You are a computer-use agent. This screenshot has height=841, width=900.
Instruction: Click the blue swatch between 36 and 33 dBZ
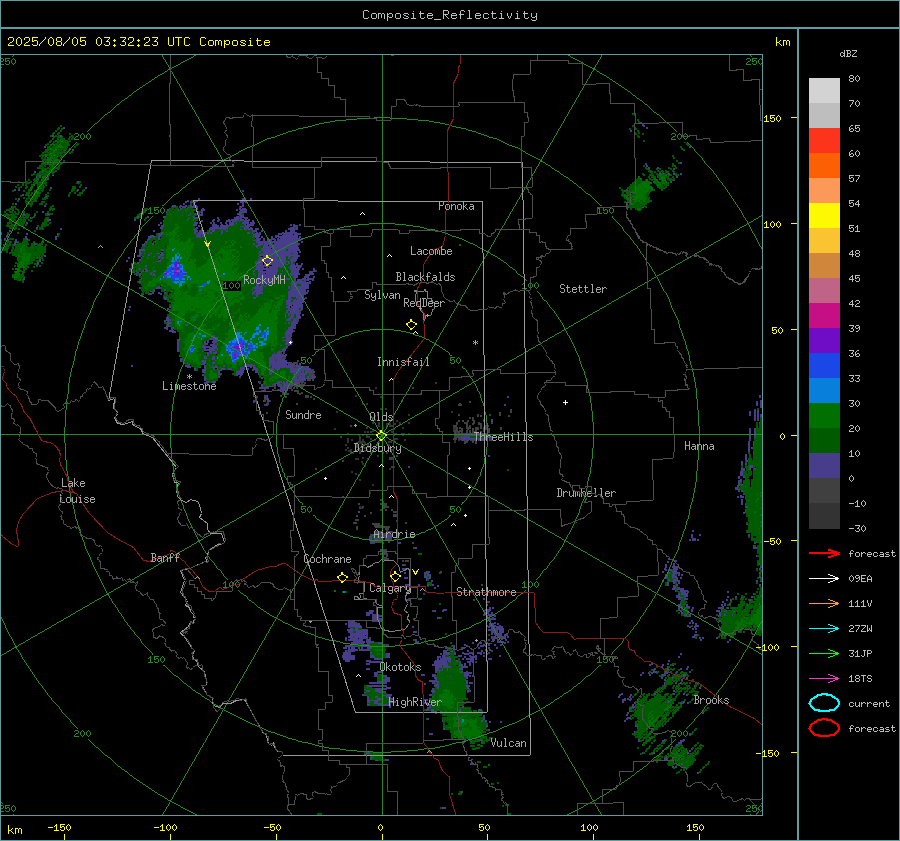click(x=824, y=366)
